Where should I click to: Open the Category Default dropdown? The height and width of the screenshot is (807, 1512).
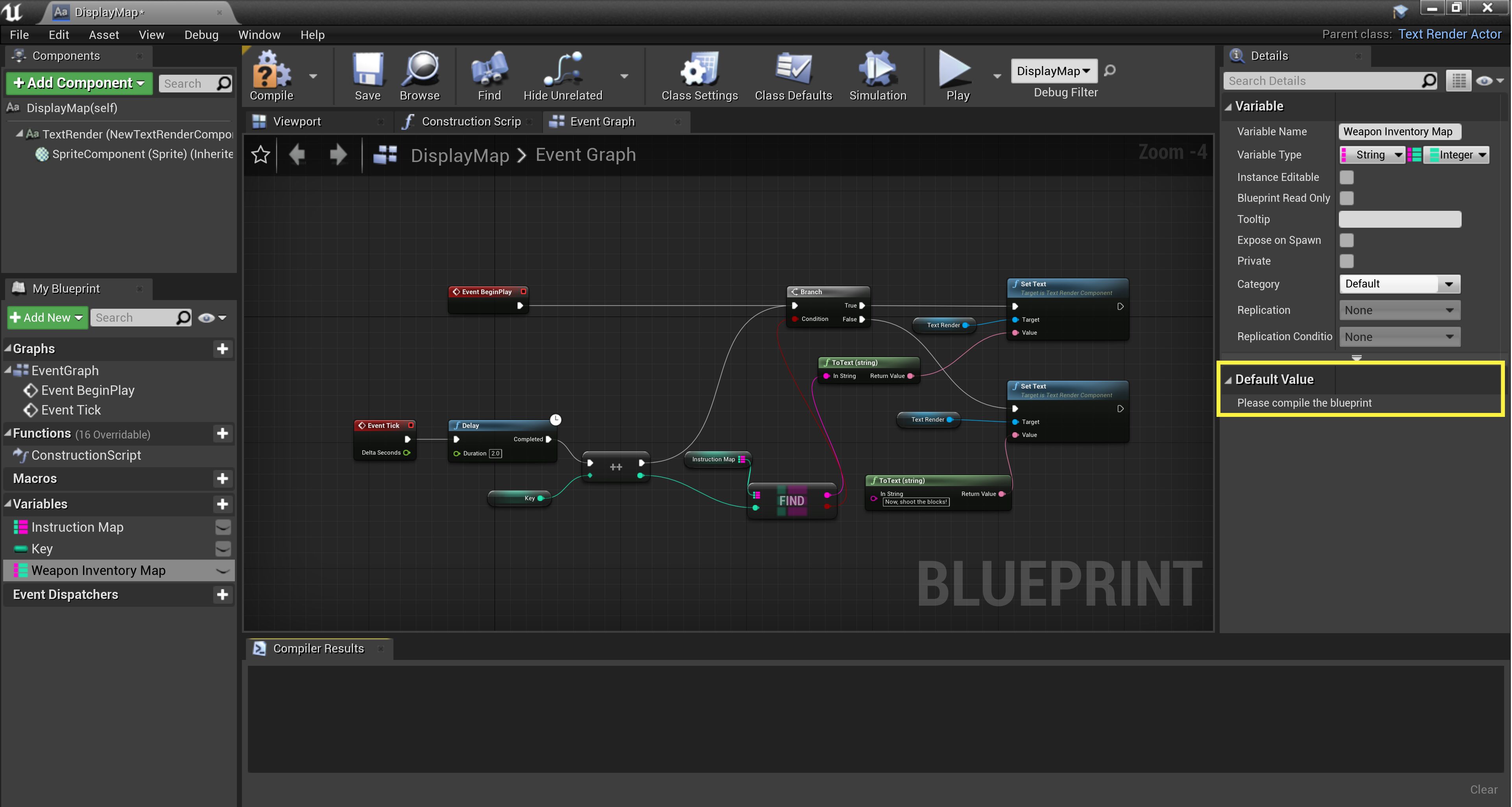click(x=1399, y=284)
